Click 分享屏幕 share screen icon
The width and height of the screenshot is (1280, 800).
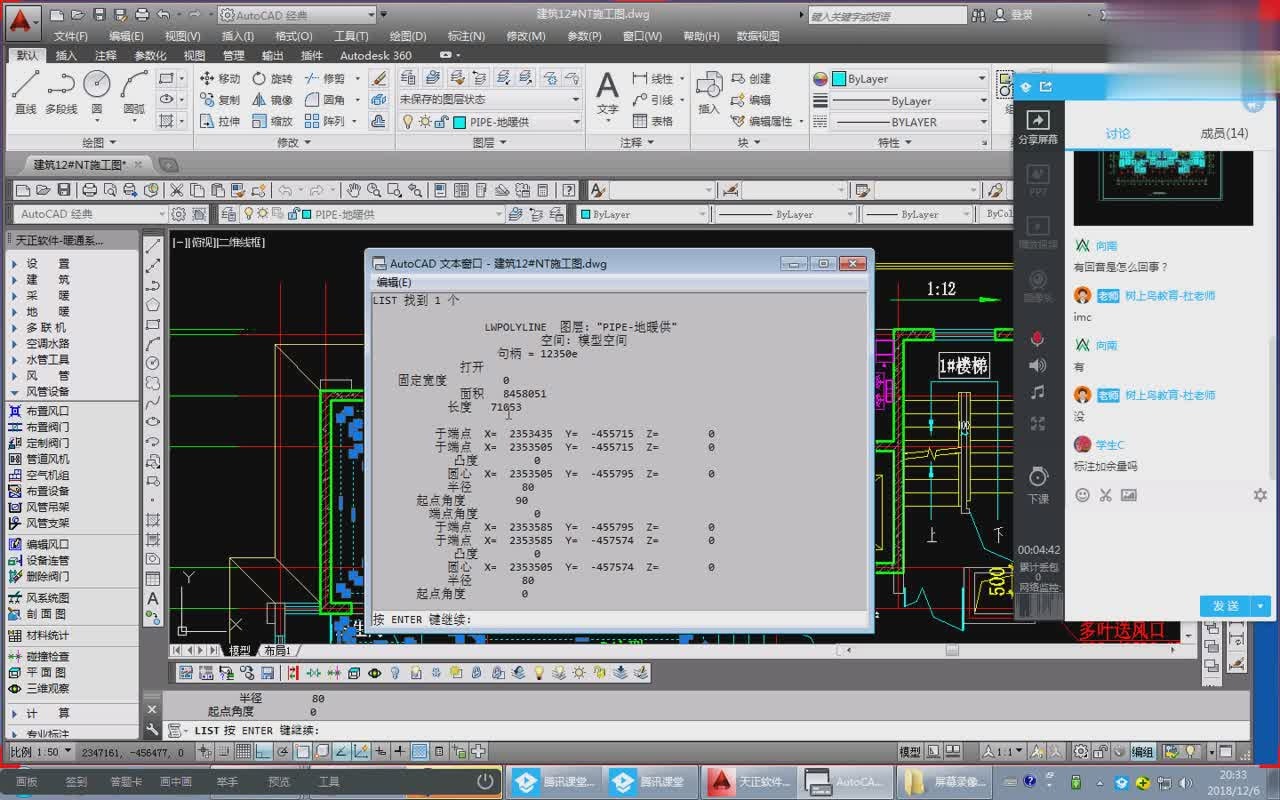(1038, 126)
